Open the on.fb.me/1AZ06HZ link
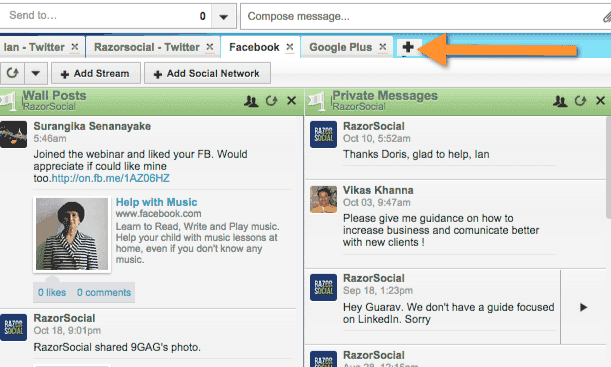Viewport: 611px width, 367px height. [x=111, y=178]
